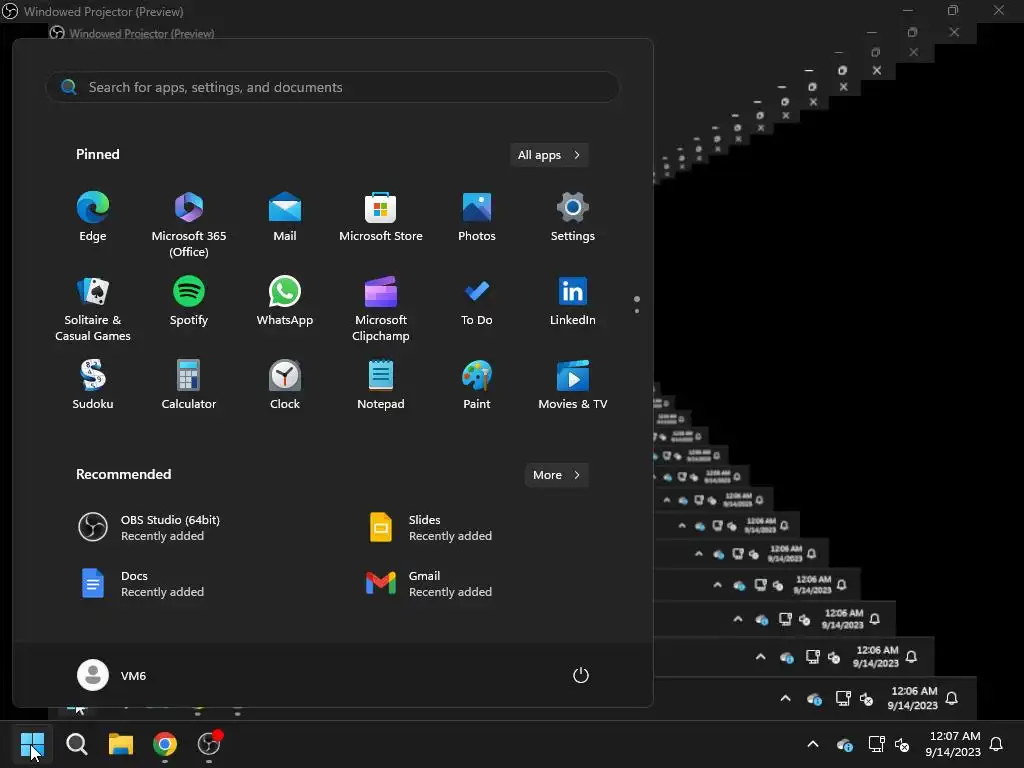Click 'Windowed Projector (Preview)' outer title text
Image resolution: width=1024 pixels, height=768 pixels.
coord(103,12)
